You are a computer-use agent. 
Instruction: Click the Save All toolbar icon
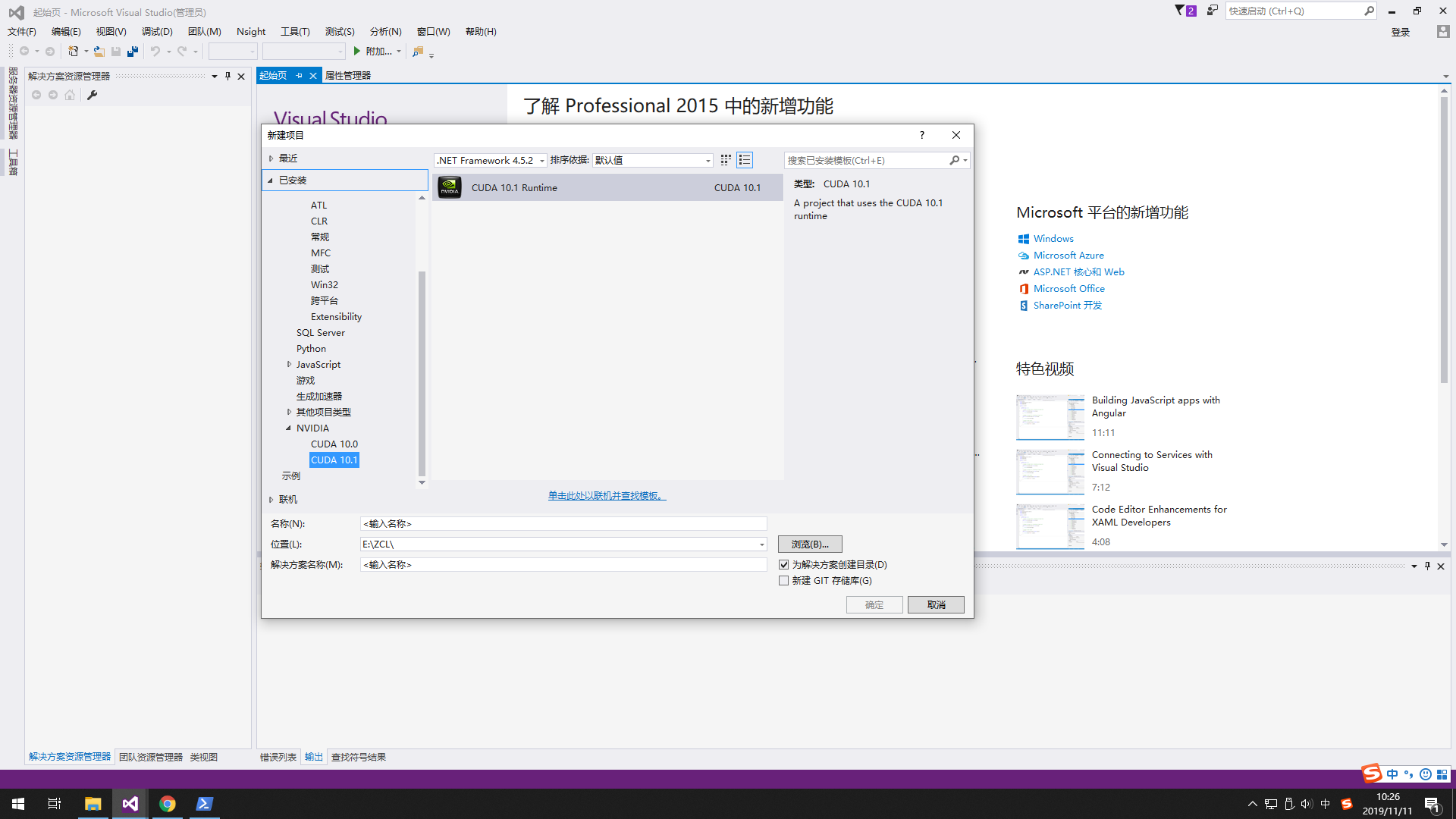coord(133,51)
